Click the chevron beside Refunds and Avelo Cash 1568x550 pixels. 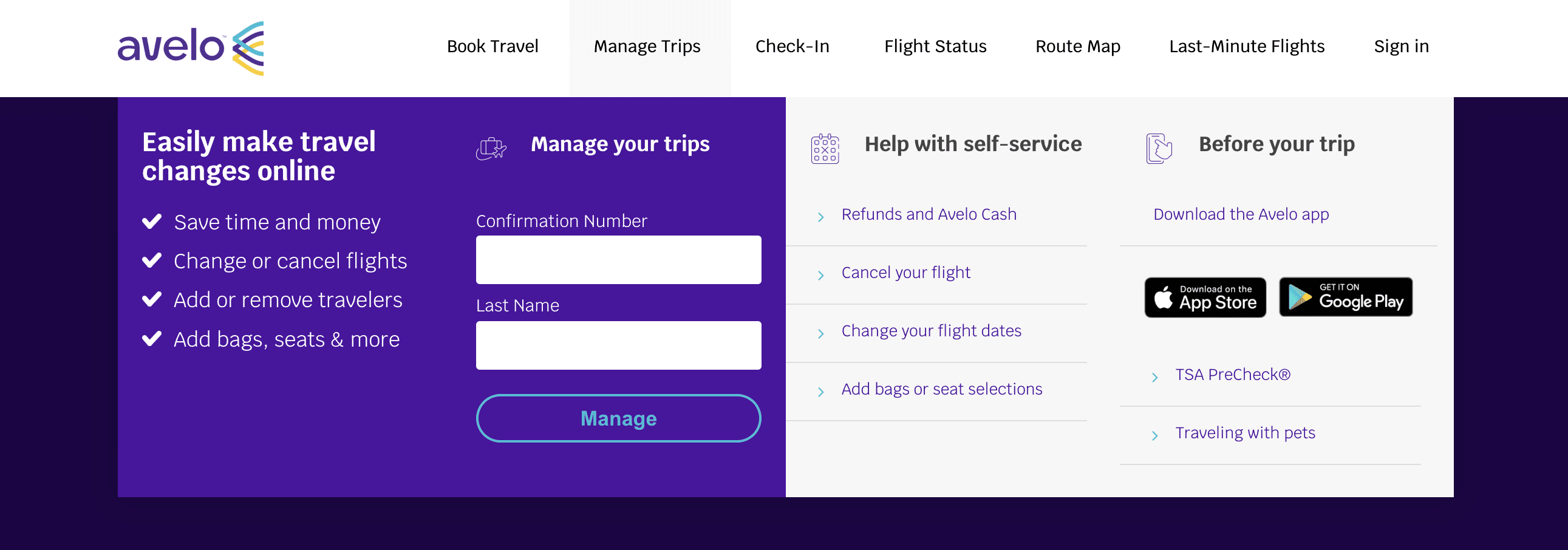click(820, 217)
